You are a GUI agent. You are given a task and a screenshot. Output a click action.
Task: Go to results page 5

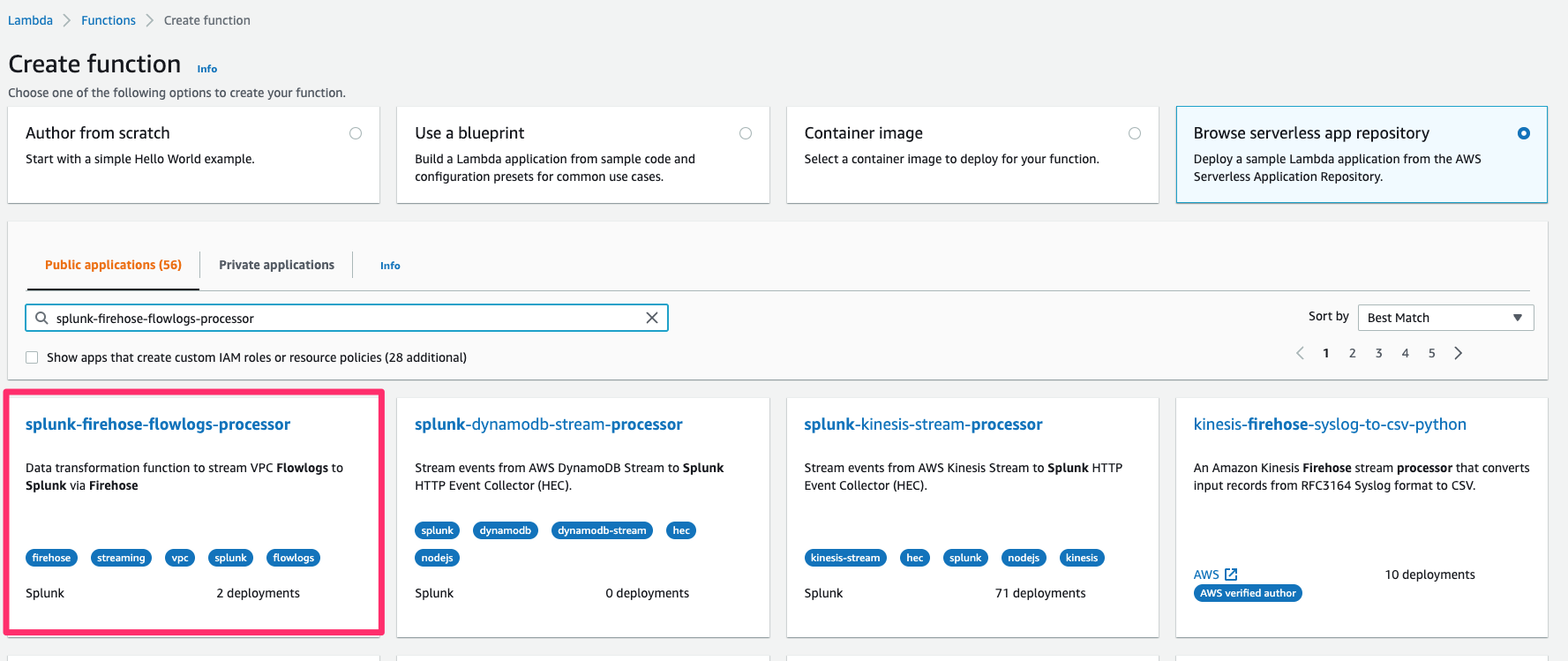click(1432, 353)
